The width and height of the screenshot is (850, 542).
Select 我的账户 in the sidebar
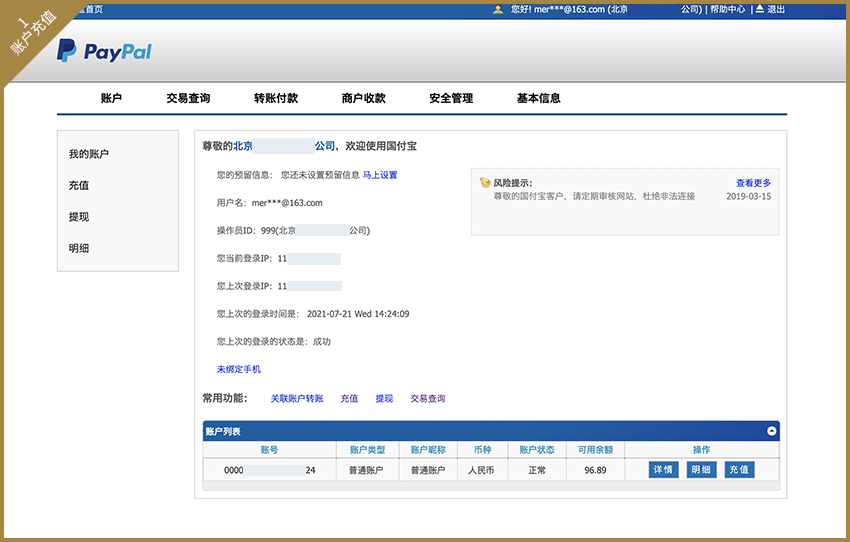pos(88,154)
